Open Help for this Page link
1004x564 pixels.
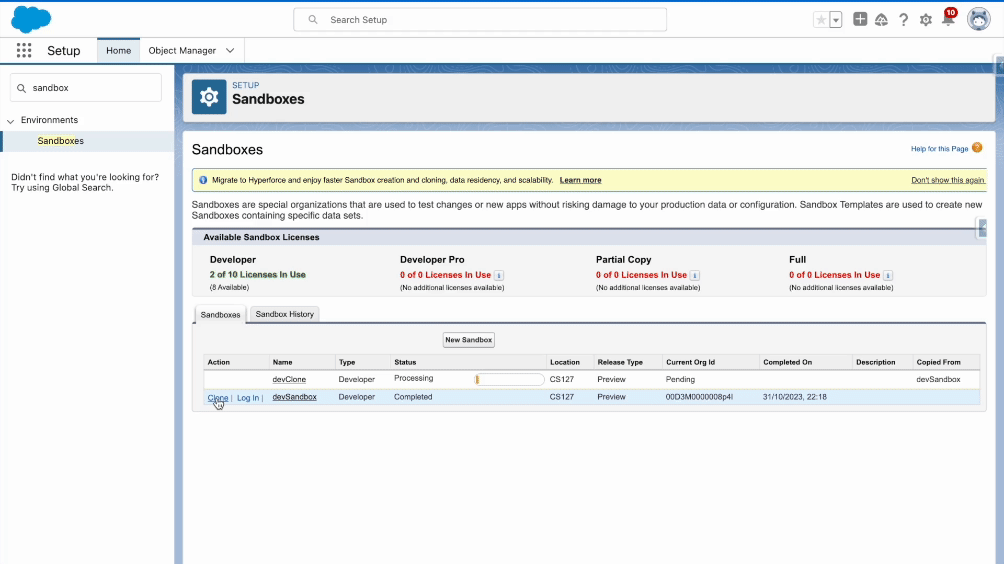coord(939,149)
